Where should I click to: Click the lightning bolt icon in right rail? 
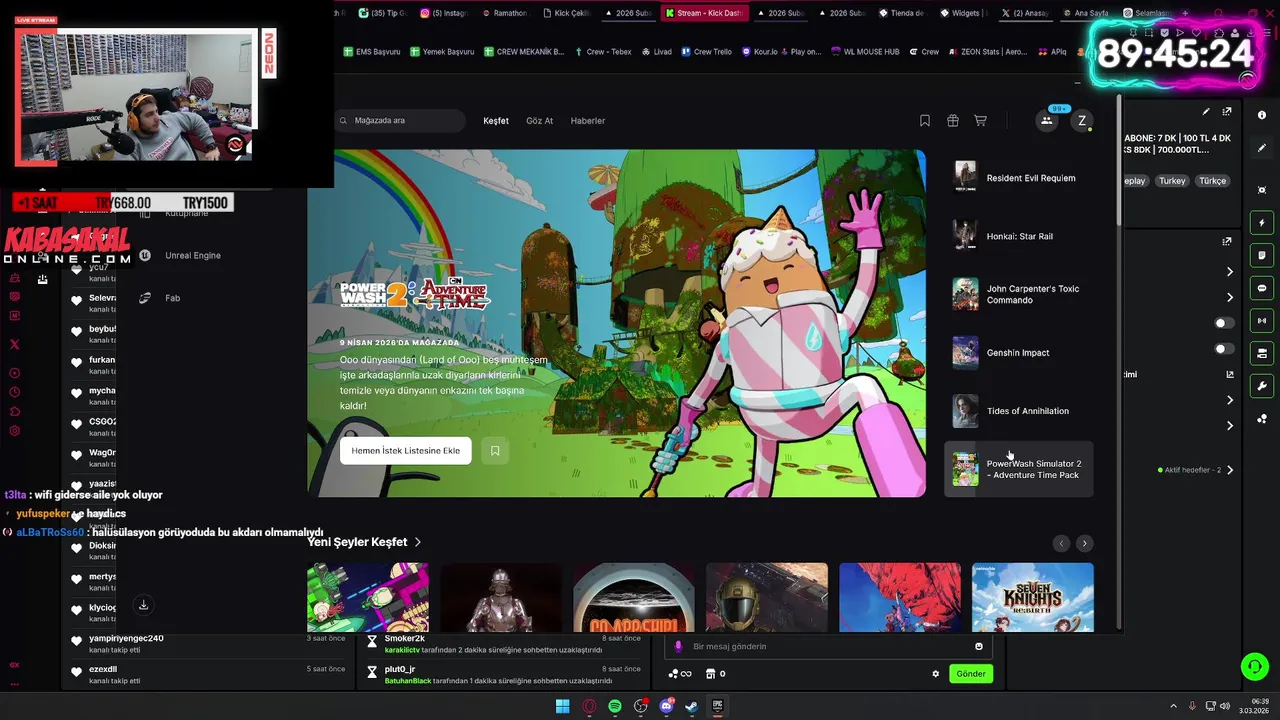(x=1262, y=223)
